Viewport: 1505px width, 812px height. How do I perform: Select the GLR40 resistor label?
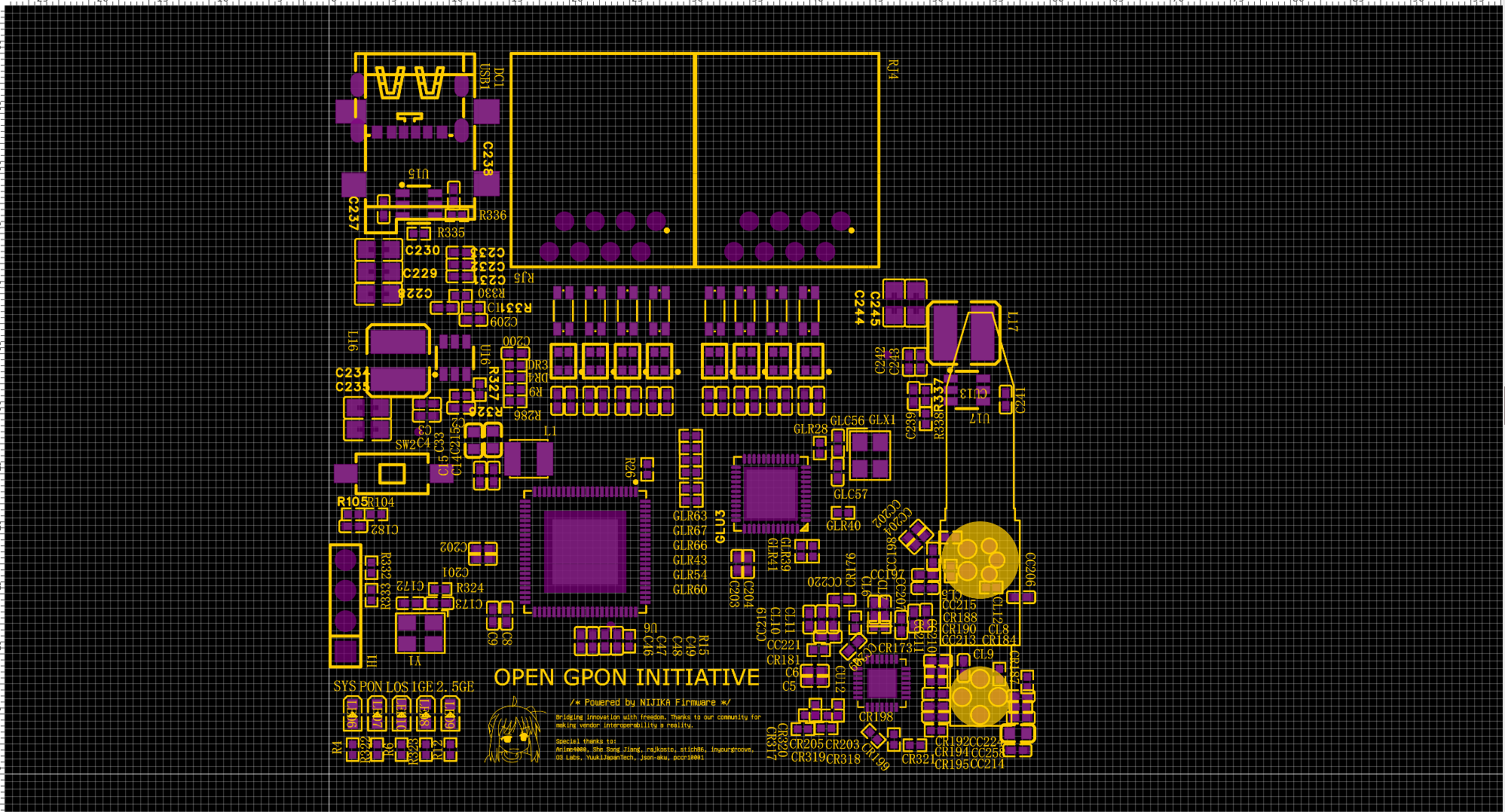[843, 526]
